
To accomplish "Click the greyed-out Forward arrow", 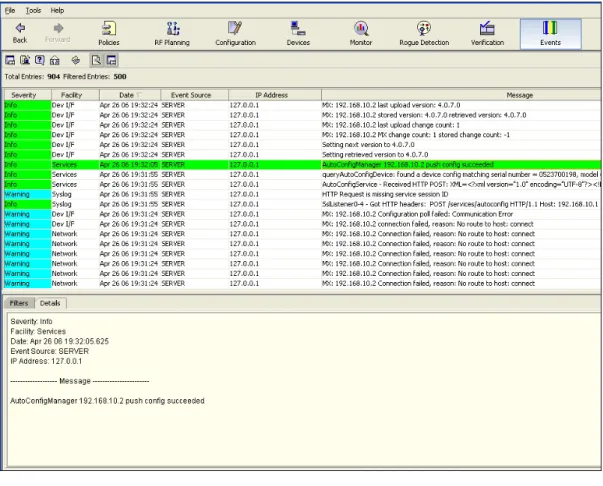I will 58,33.
